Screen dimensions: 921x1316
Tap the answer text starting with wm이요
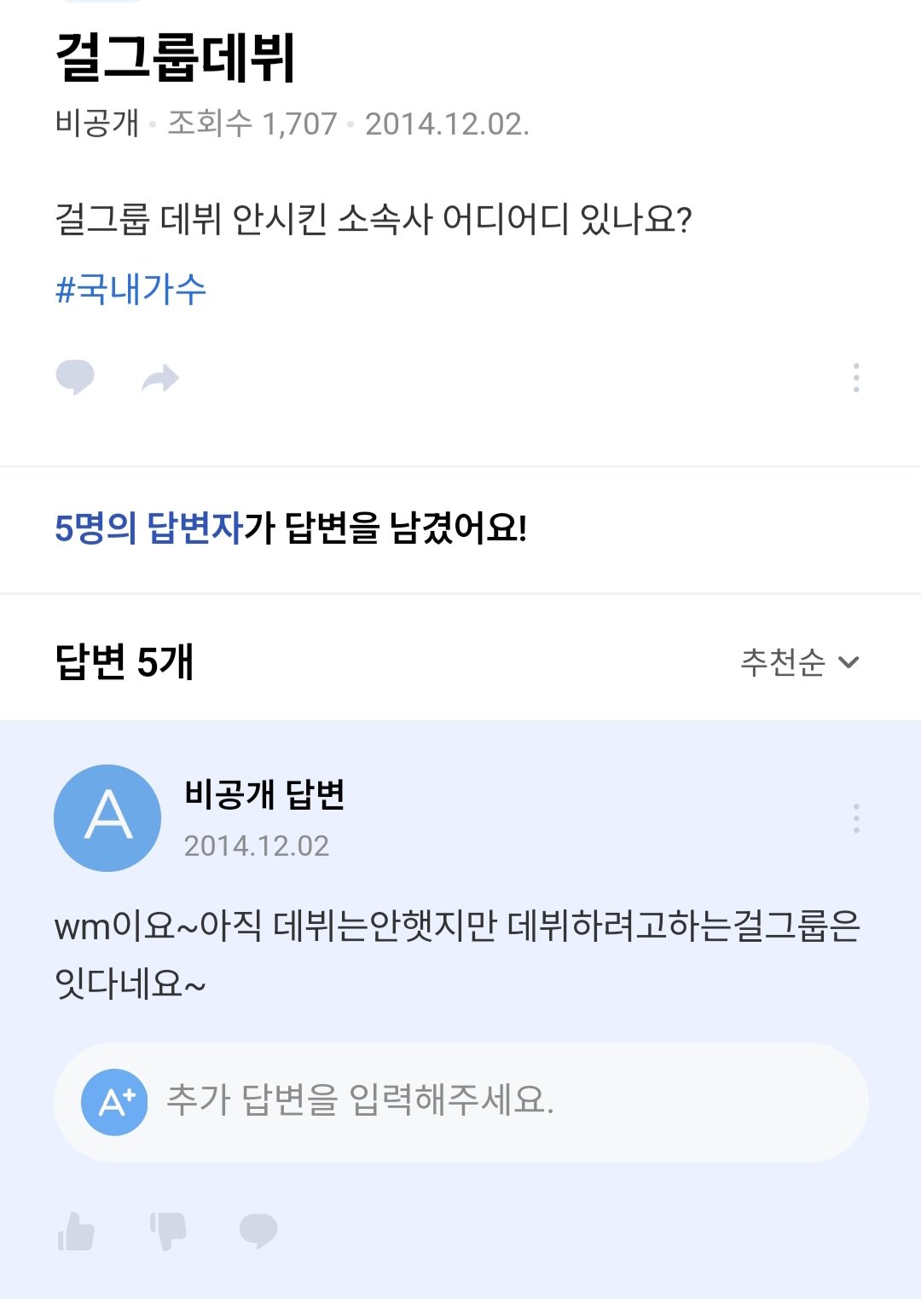point(457,955)
